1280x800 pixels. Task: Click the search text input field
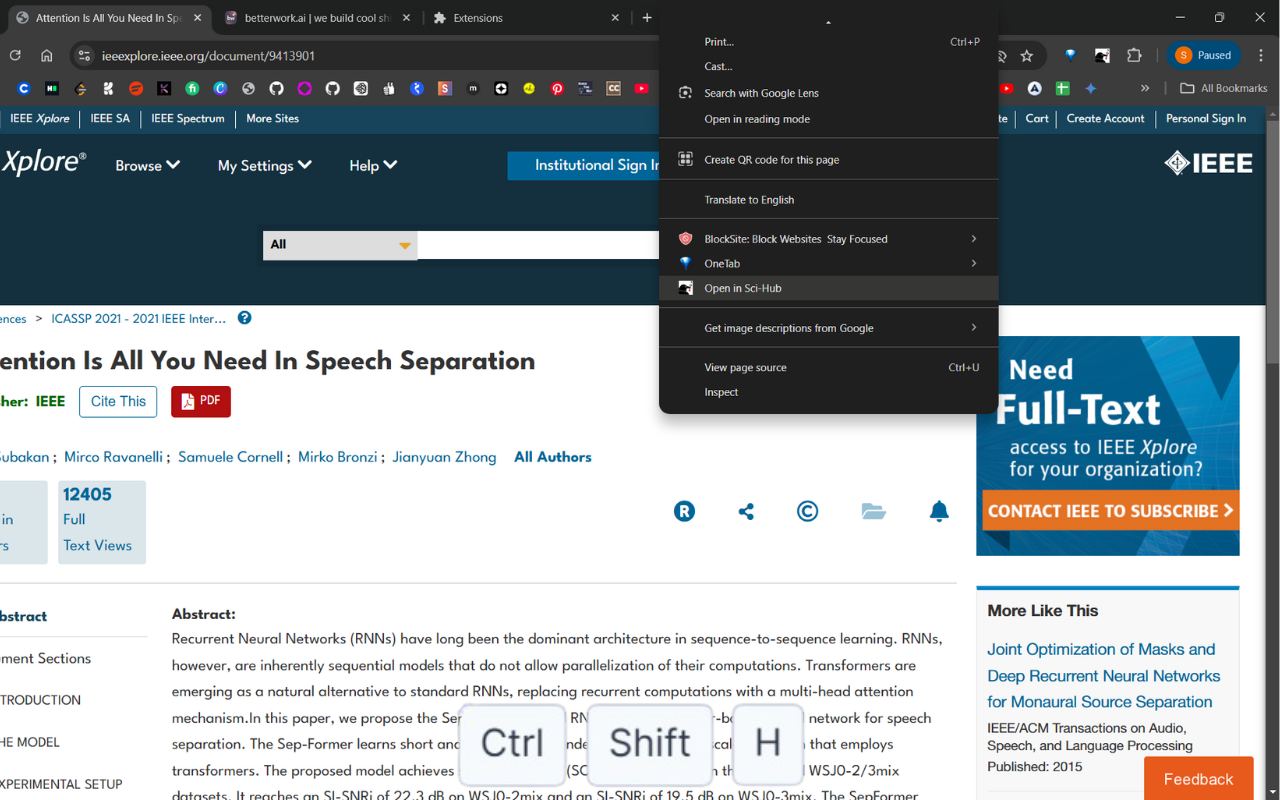click(x=538, y=245)
